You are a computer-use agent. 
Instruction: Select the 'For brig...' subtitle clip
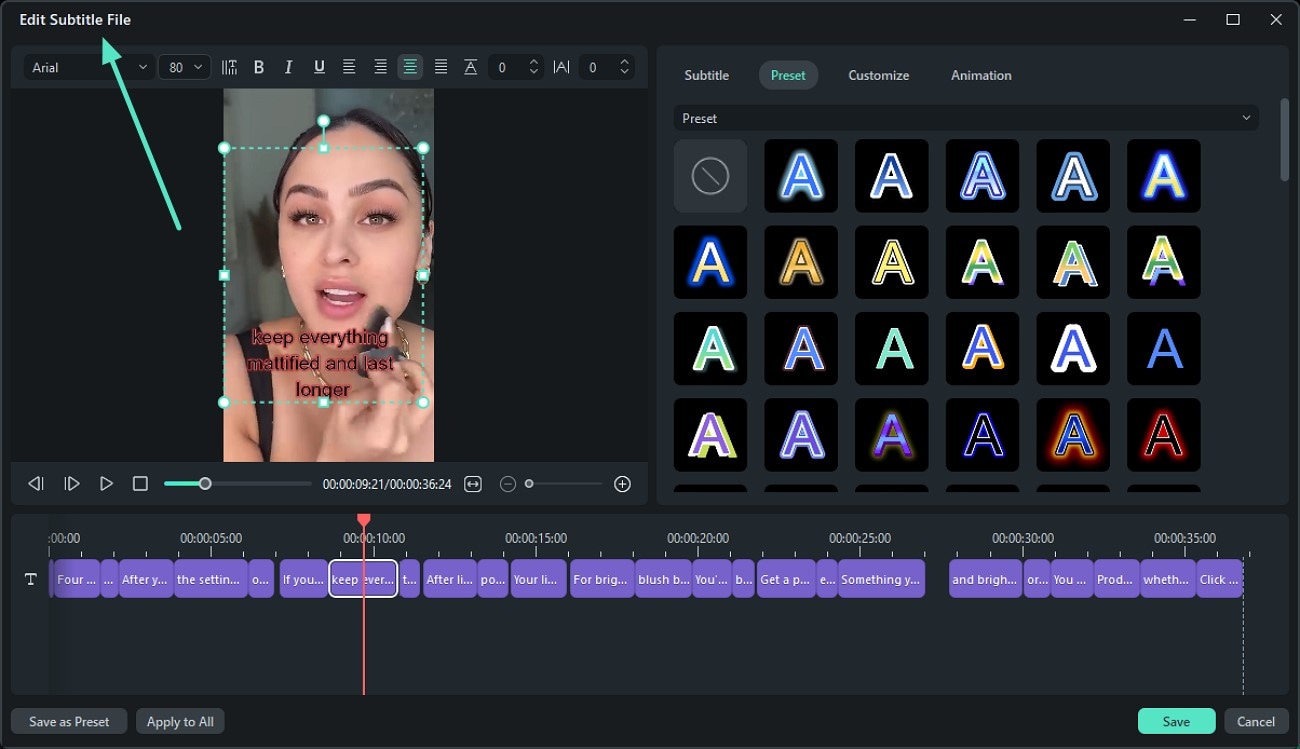click(602, 580)
